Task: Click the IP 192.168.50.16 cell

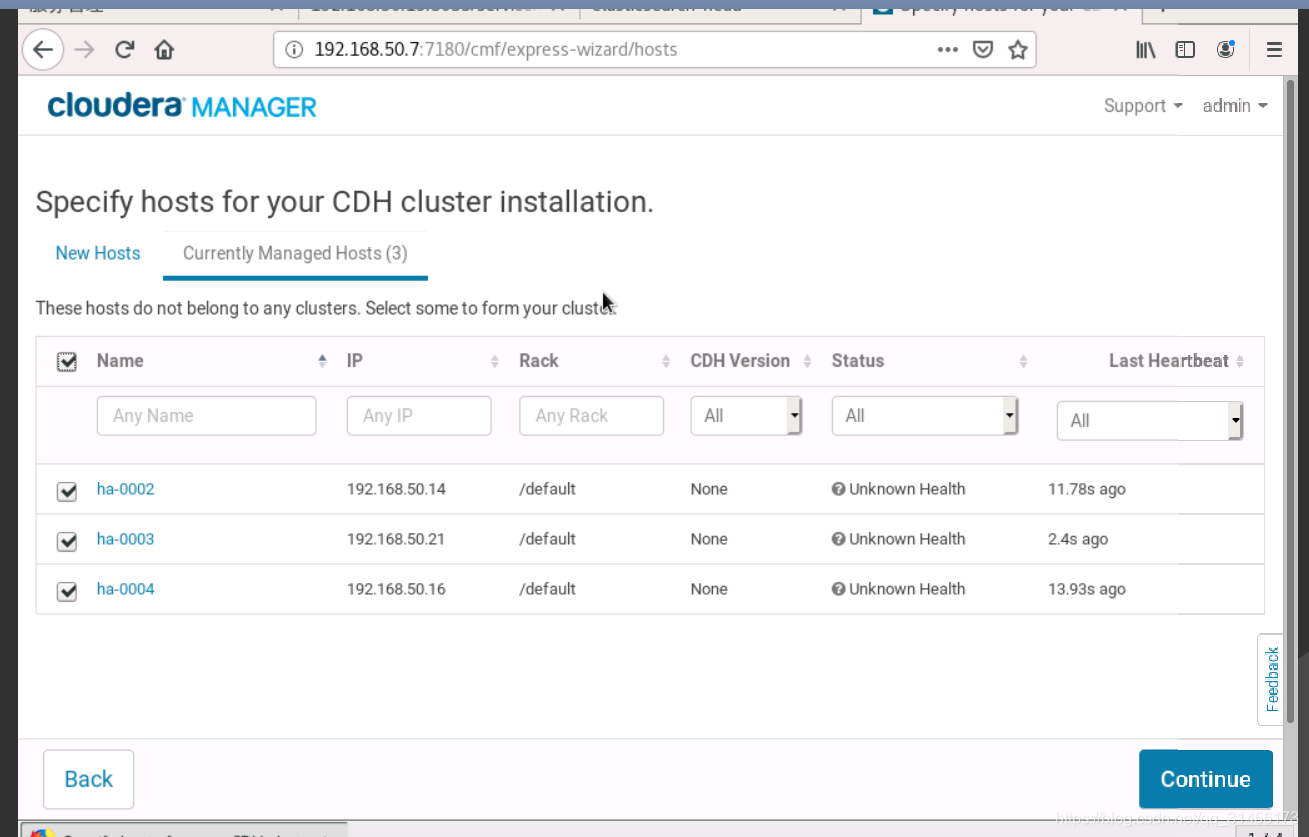Action: coord(396,589)
